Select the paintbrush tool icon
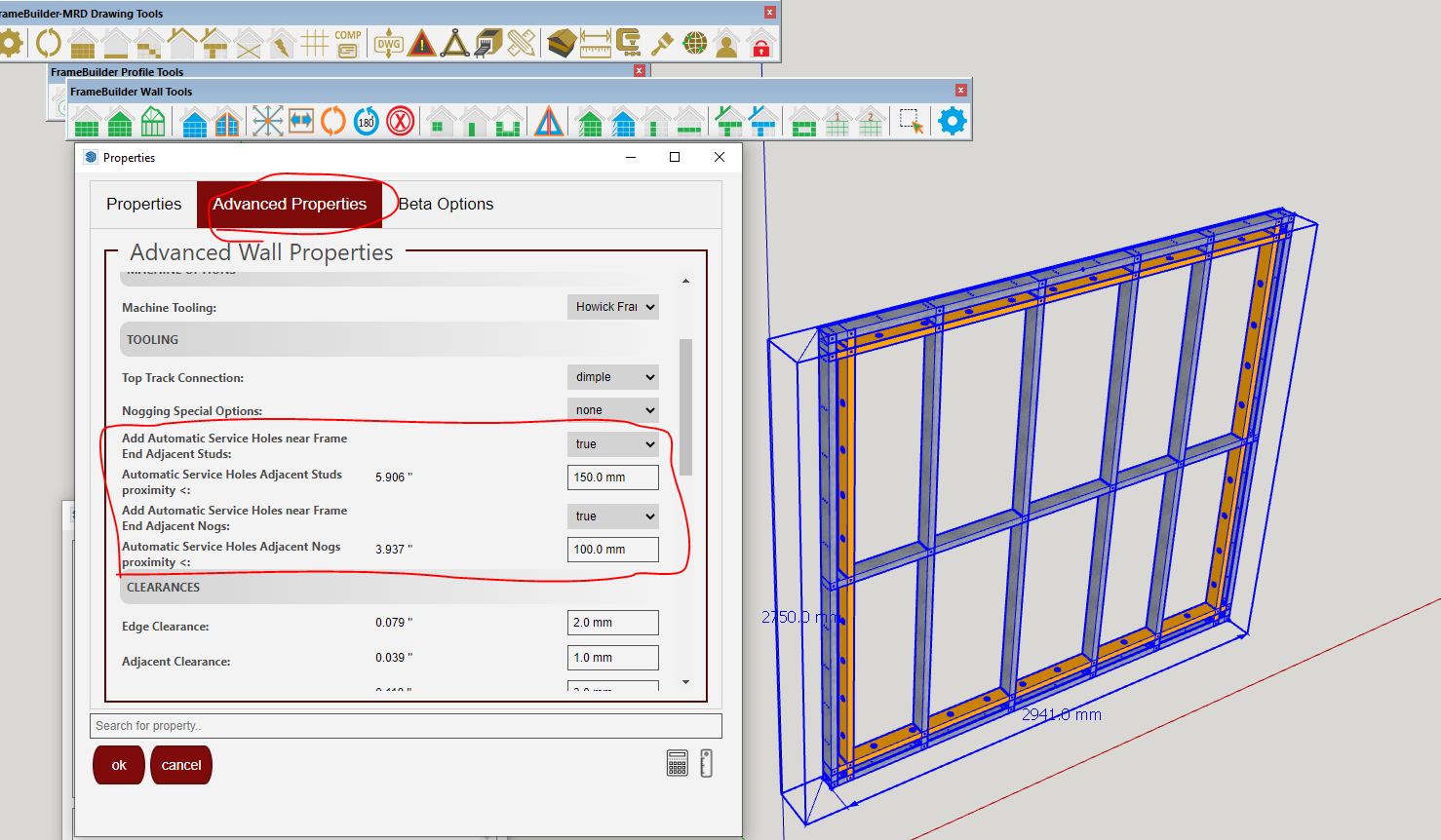 662,43
